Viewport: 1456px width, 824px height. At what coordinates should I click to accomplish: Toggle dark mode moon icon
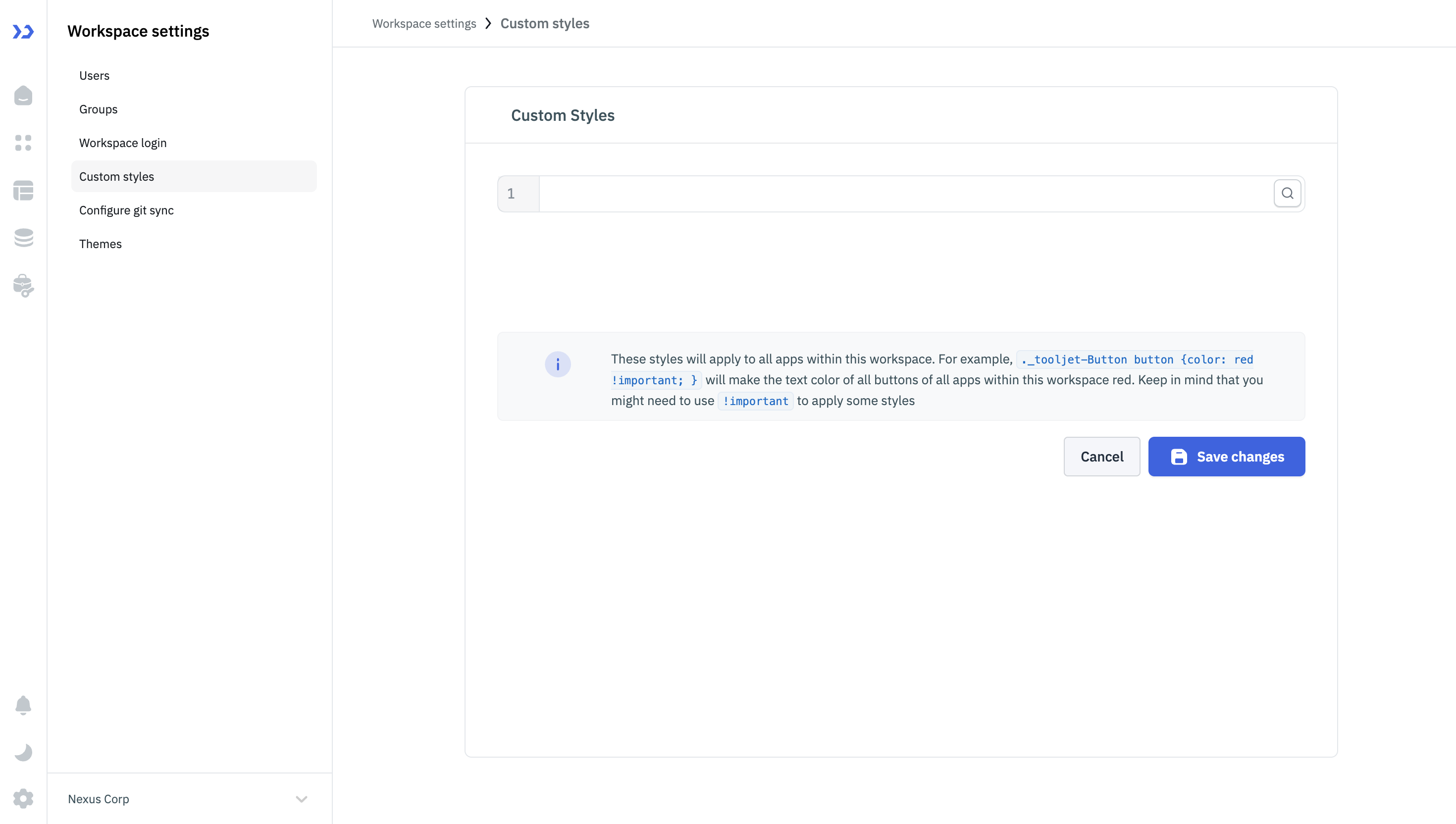coord(23,752)
